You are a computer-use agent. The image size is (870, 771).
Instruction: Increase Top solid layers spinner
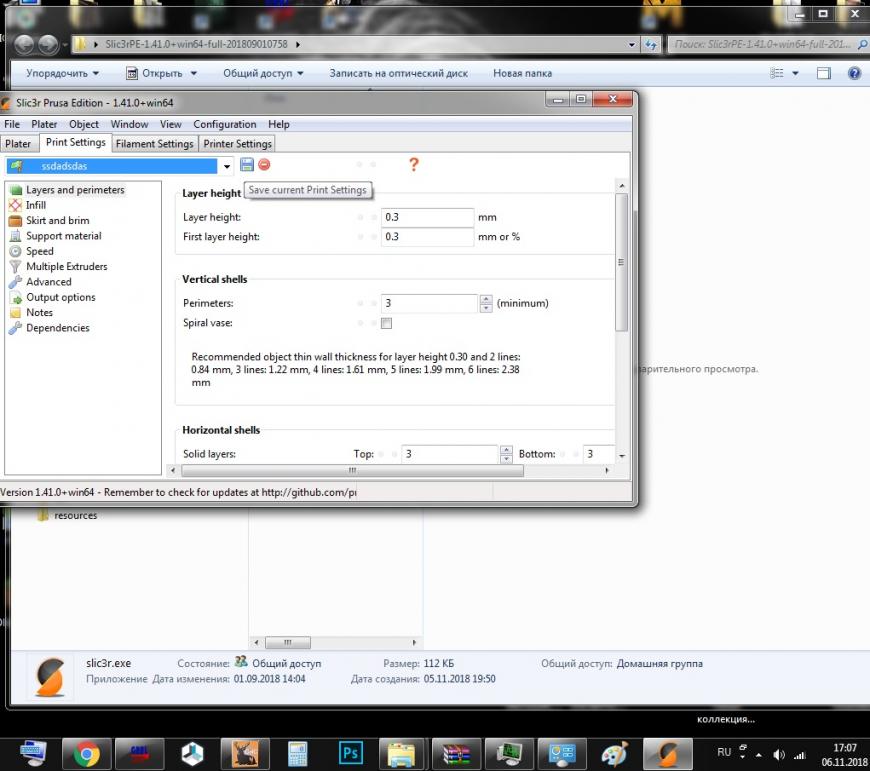(506, 450)
